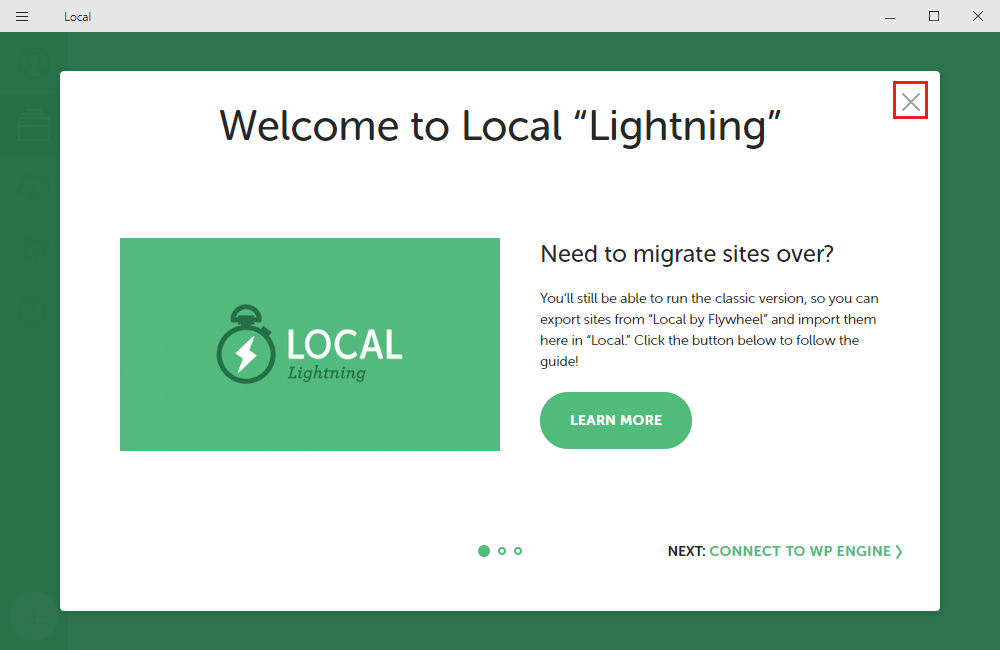Screen dimensions: 1000x650
Task: Click the dimmed Local Sites sidebar icon
Action: [x=34, y=127]
